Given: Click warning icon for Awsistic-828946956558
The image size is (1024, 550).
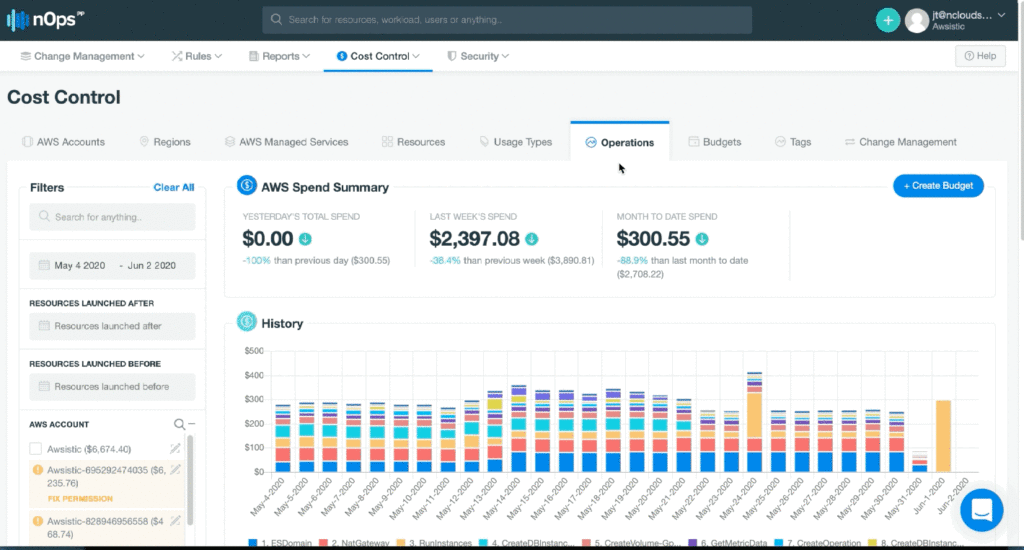Looking at the screenshot, I should point(37,521).
